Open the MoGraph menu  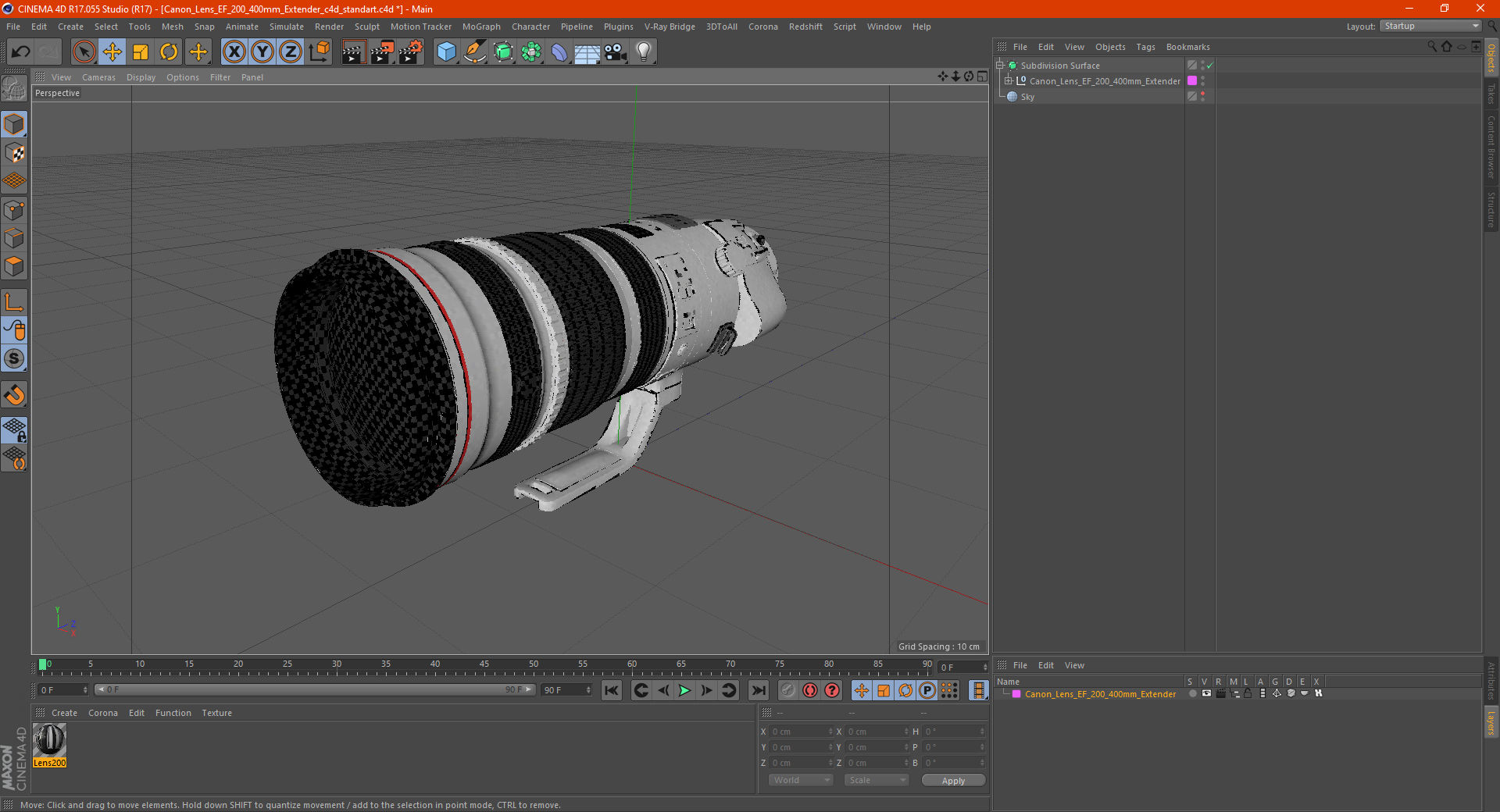[481, 27]
